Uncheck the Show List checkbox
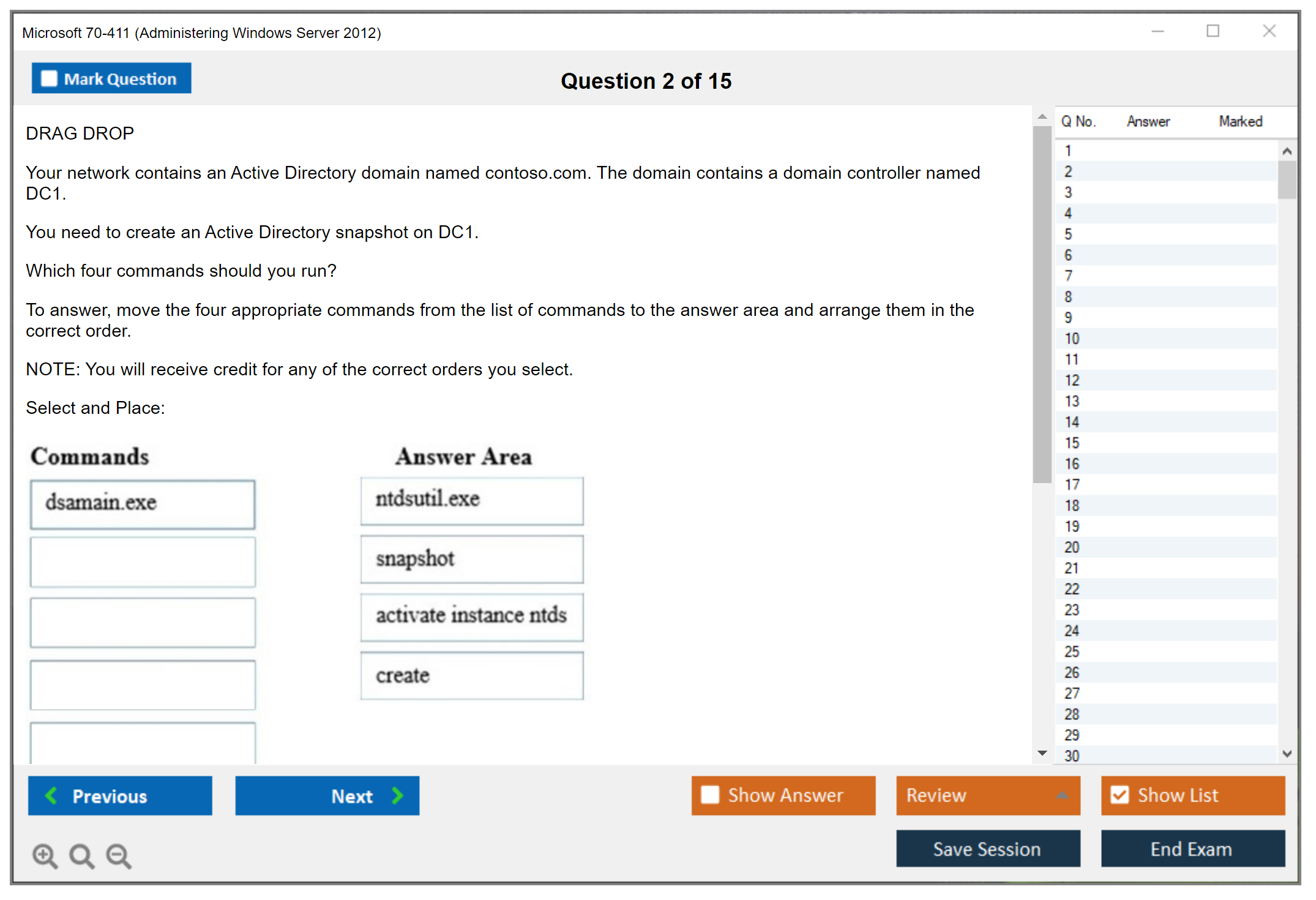1316x900 pixels. [x=1120, y=795]
